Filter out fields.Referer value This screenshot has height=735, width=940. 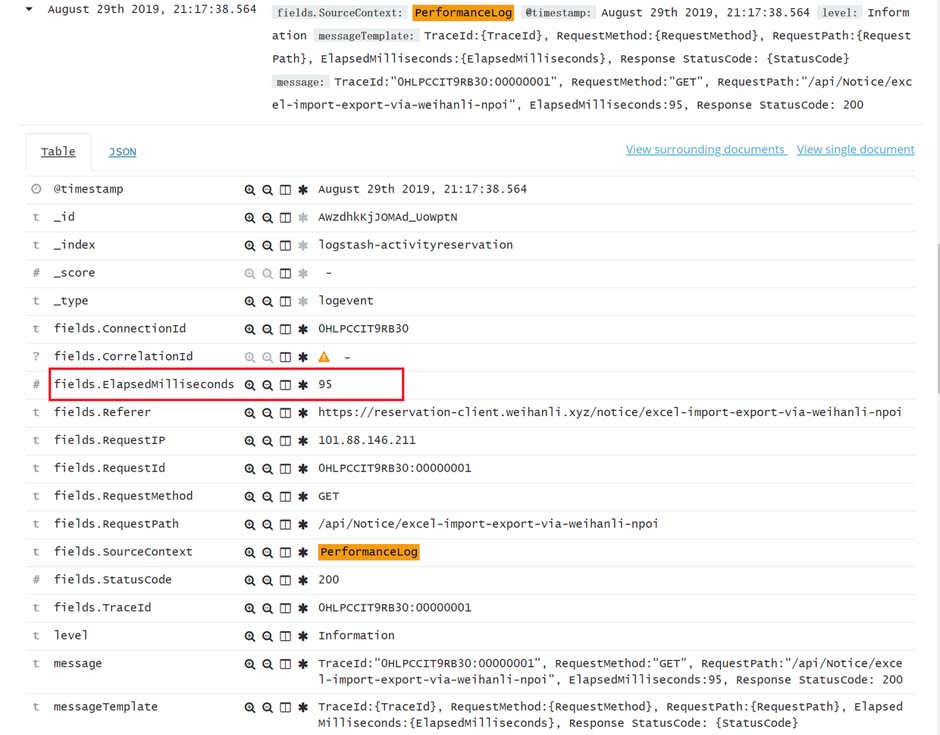coord(267,413)
